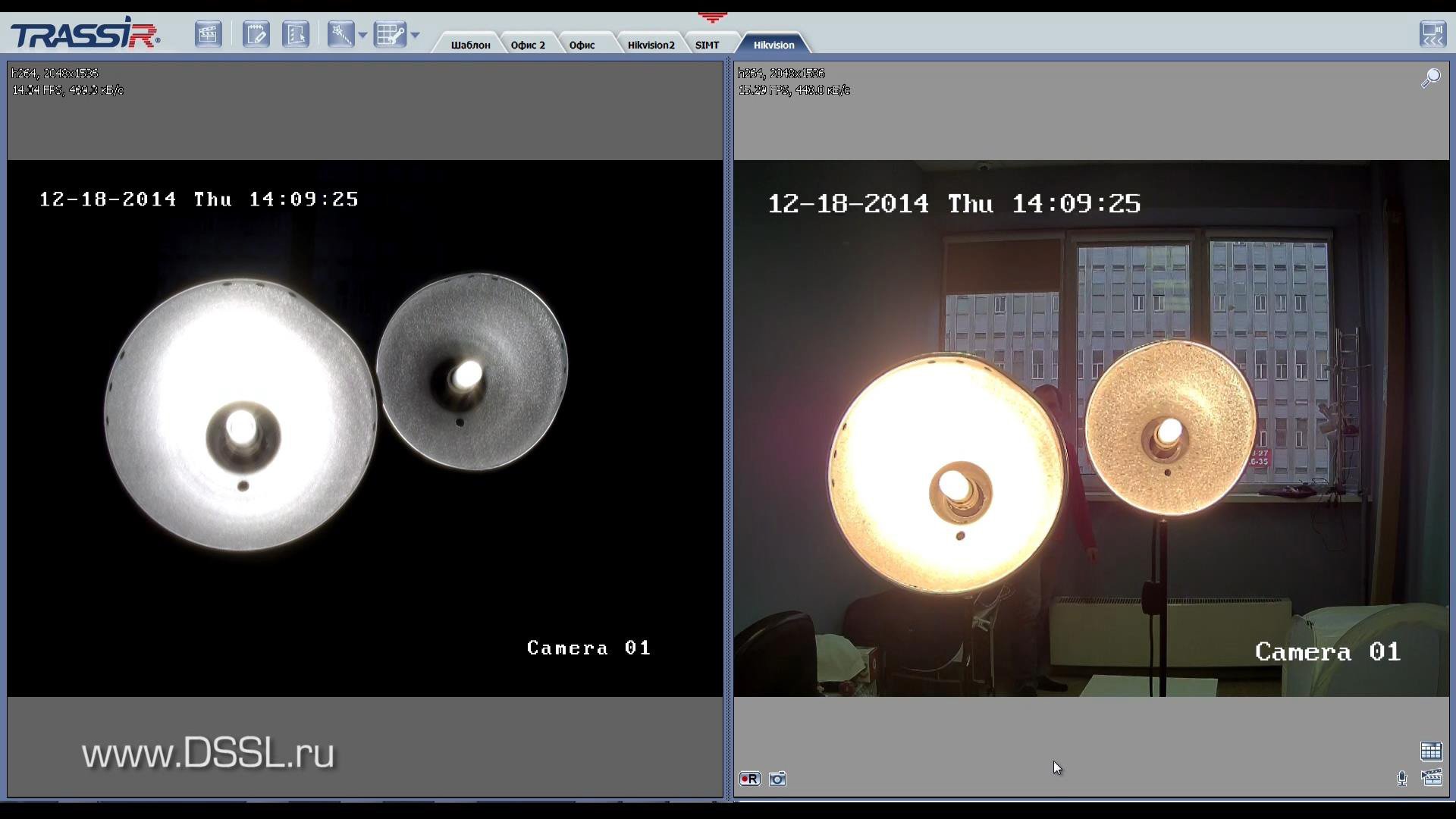Open archive clapperboard icon in right camera view

(1431, 777)
